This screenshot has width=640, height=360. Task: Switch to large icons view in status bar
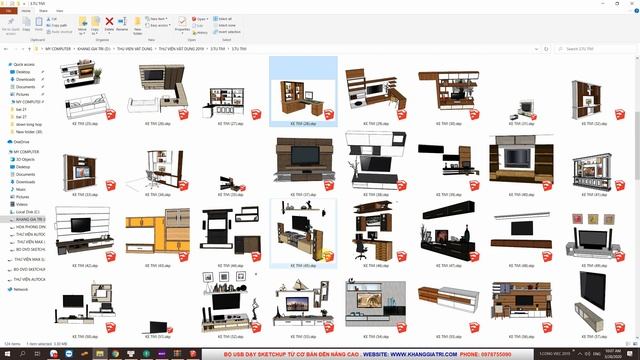(x=634, y=344)
